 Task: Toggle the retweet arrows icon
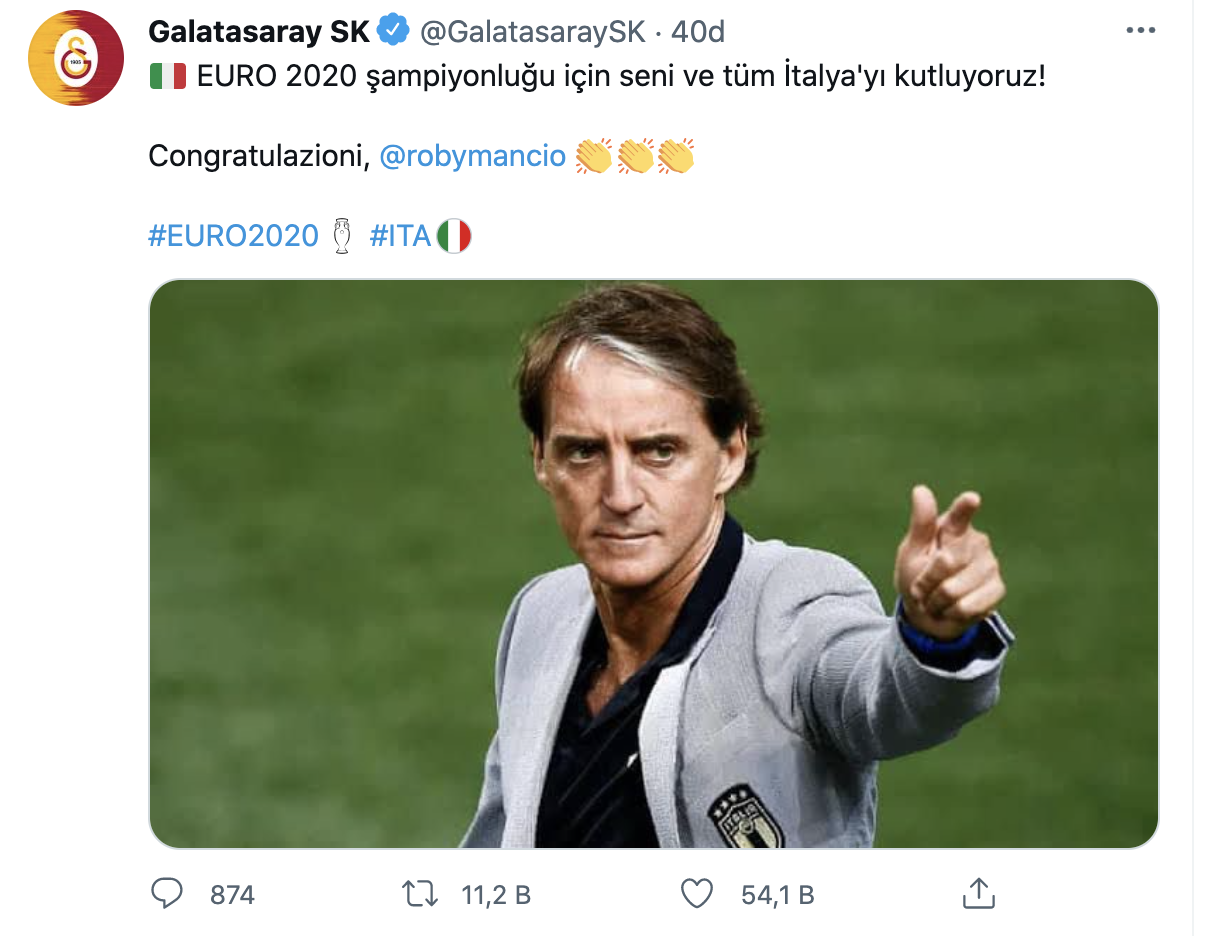pos(420,894)
